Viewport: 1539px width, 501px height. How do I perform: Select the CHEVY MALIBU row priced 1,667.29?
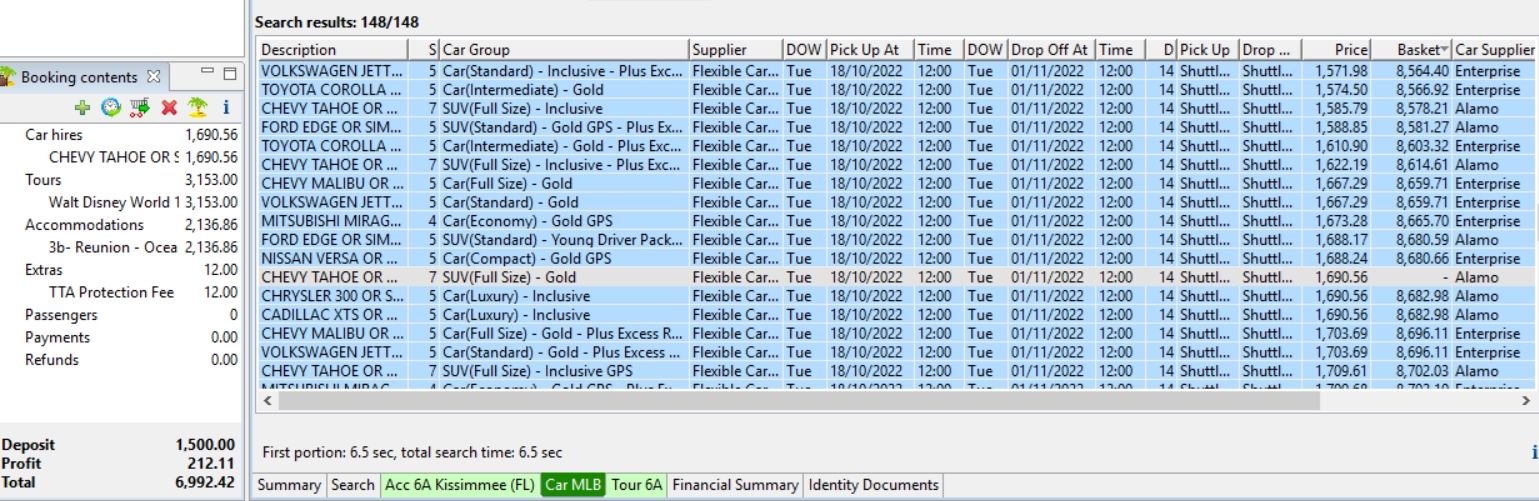click(x=897, y=183)
